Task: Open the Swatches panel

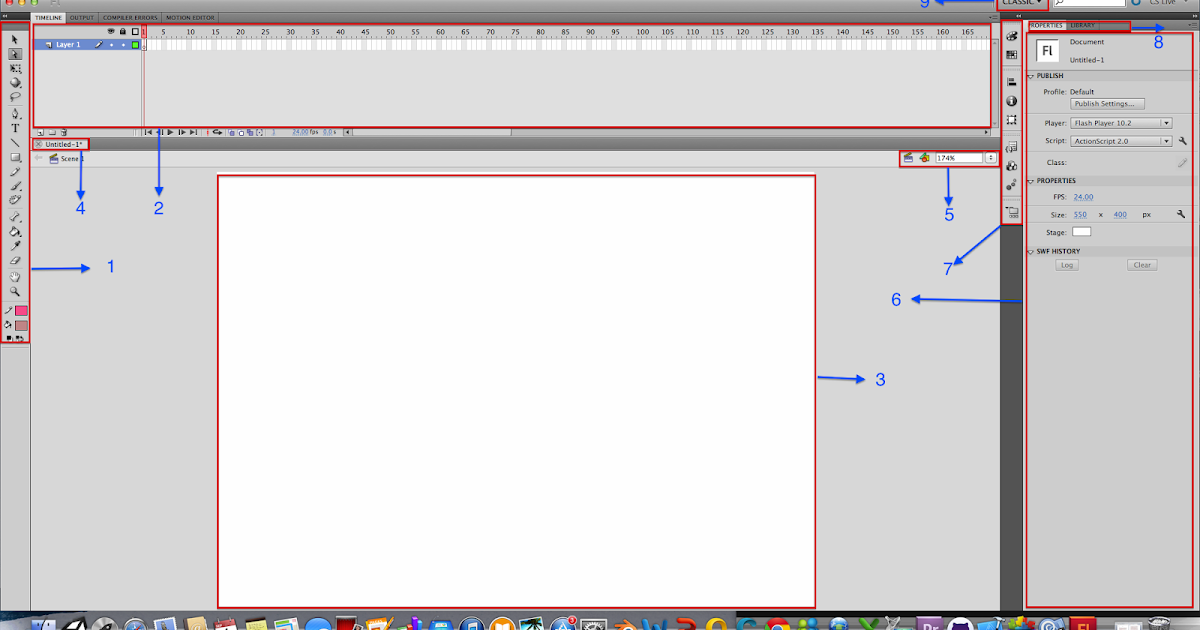Action: [x=1011, y=55]
